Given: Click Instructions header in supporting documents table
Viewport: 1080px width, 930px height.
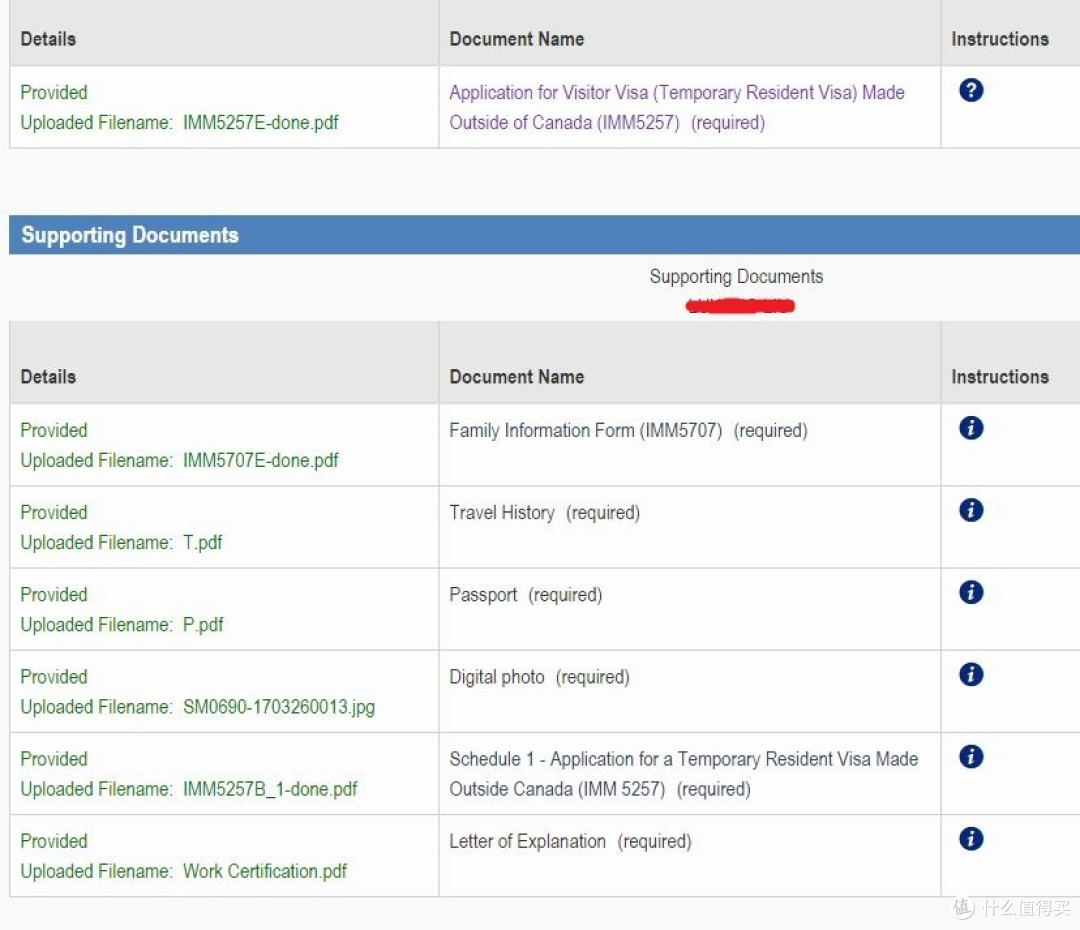Looking at the screenshot, I should point(1000,377).
